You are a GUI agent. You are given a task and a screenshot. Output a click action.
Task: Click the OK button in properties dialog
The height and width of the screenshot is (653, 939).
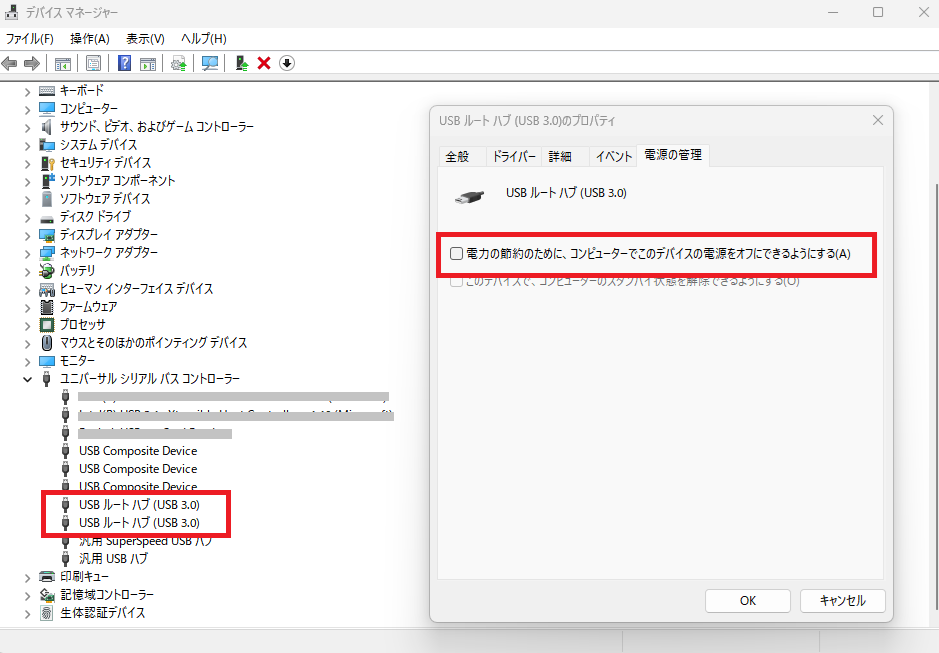747,601
